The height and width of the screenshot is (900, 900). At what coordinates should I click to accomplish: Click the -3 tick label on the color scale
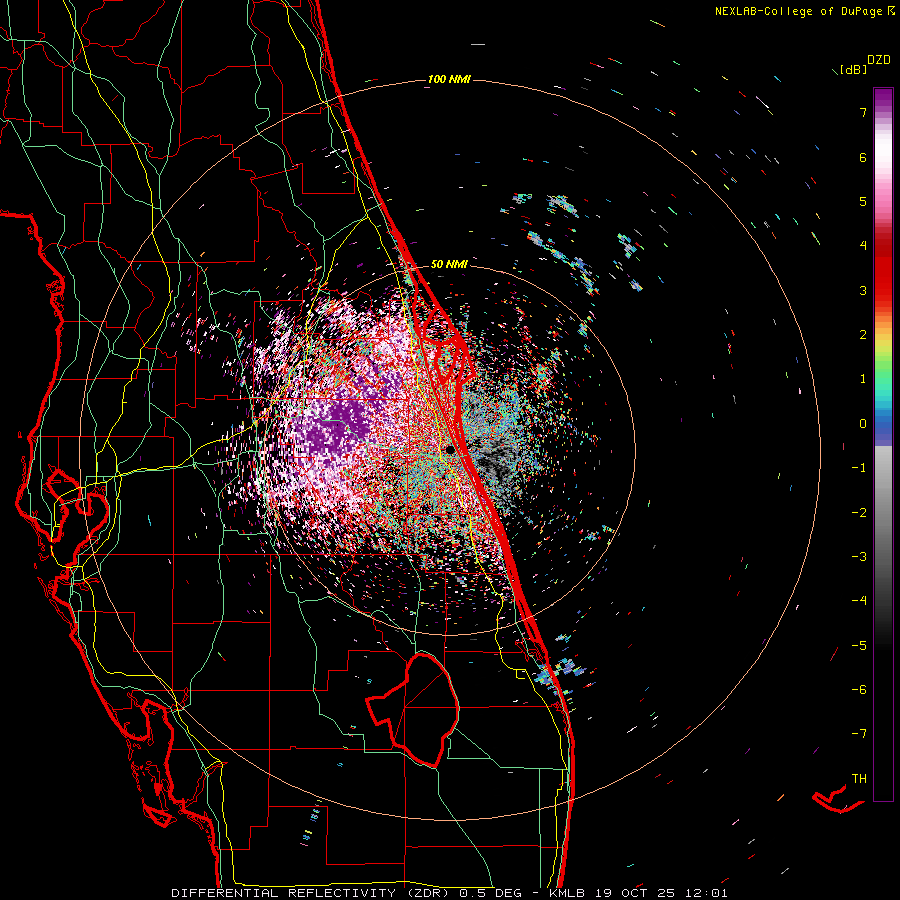click(x=859, y=557)
